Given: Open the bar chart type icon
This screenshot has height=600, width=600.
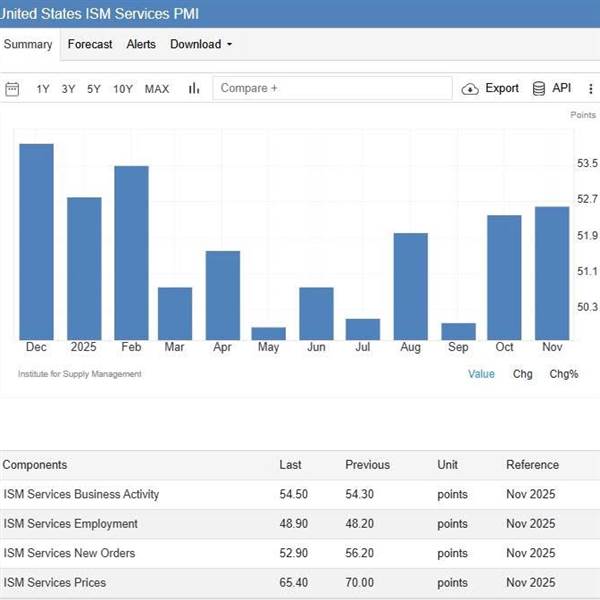Looking at the screenshot, I should tap(194, 89).
